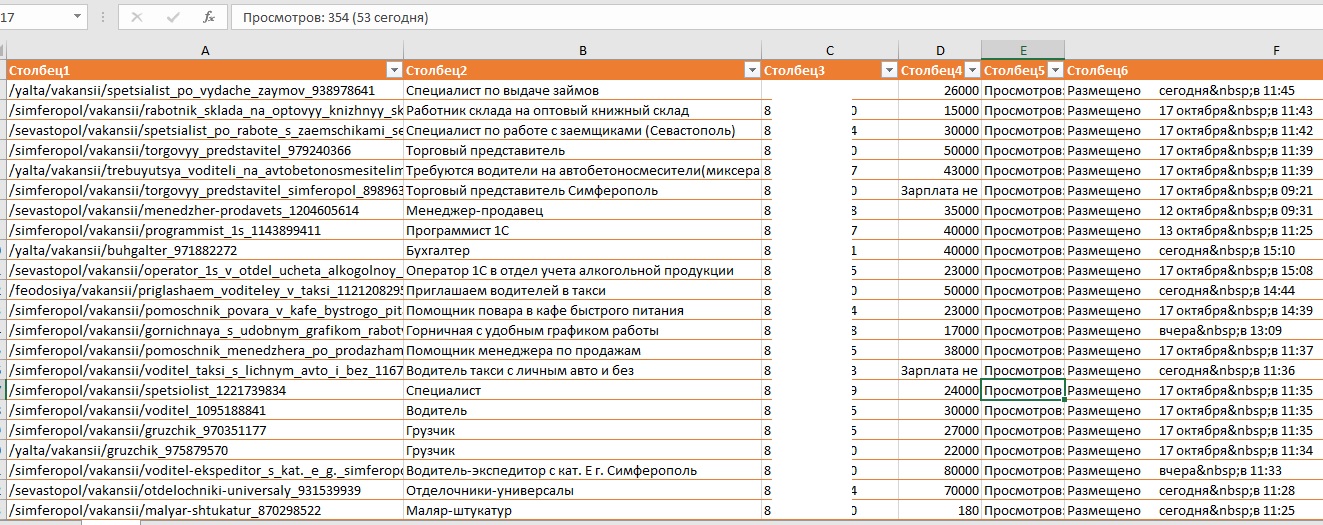Select the URL cell gruzchik_975879570
The image size is (1323, 525).
pos(205,450)
